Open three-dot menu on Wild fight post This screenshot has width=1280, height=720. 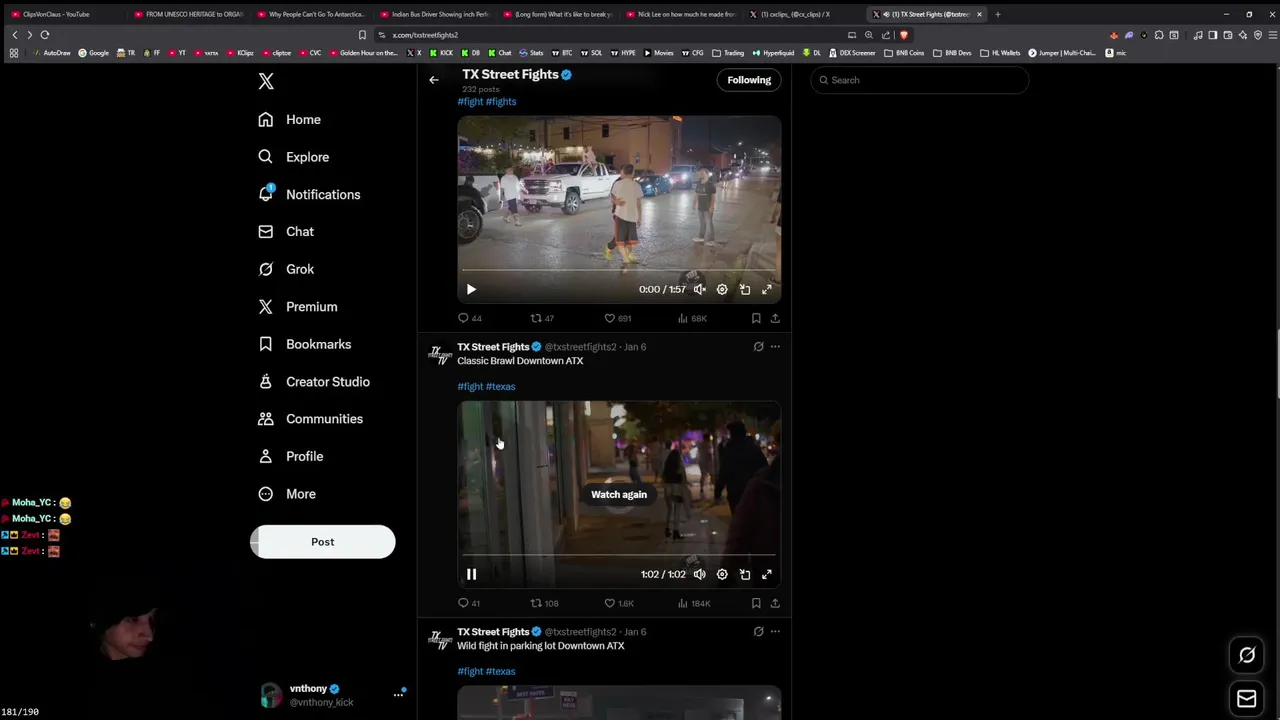(775, 632)
